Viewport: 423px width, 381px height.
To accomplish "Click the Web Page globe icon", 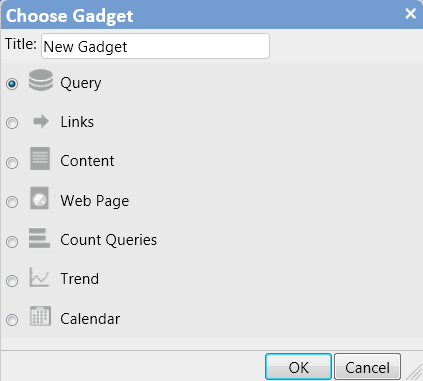I will [40, 198].
